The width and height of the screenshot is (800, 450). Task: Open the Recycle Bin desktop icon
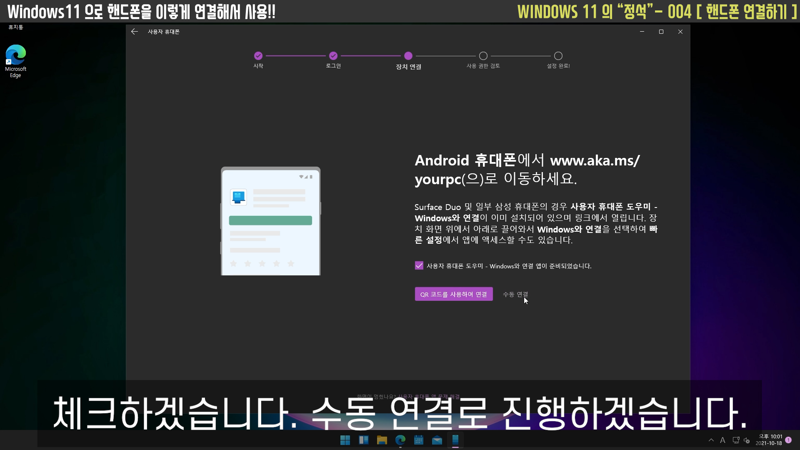15,27
